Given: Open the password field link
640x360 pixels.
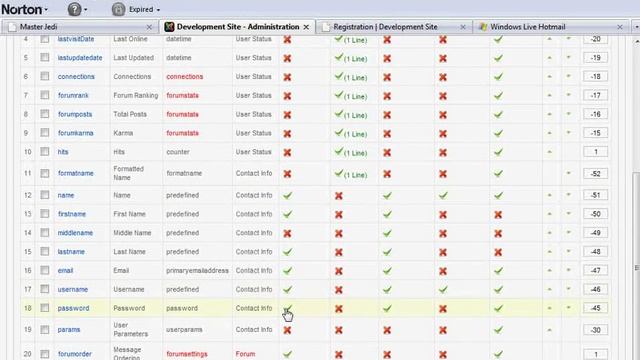Looking at the screenshot, I should pos(73,308).
